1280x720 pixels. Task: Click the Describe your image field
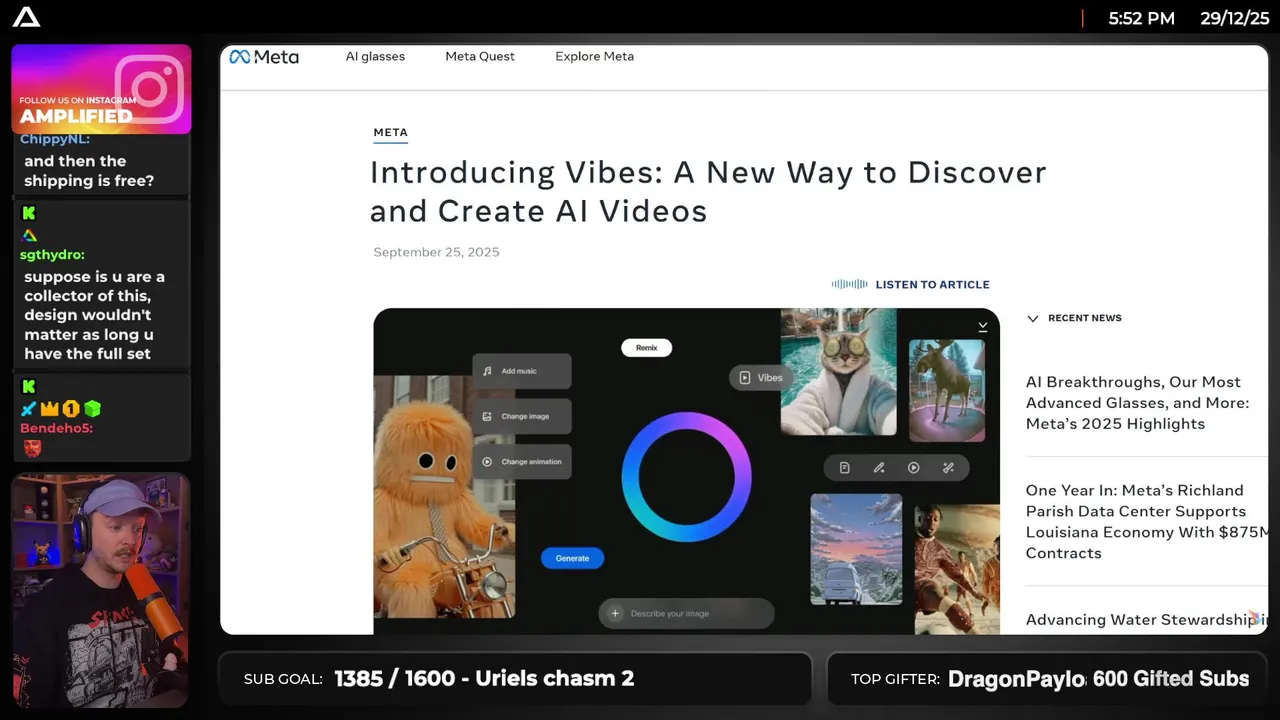686,613
